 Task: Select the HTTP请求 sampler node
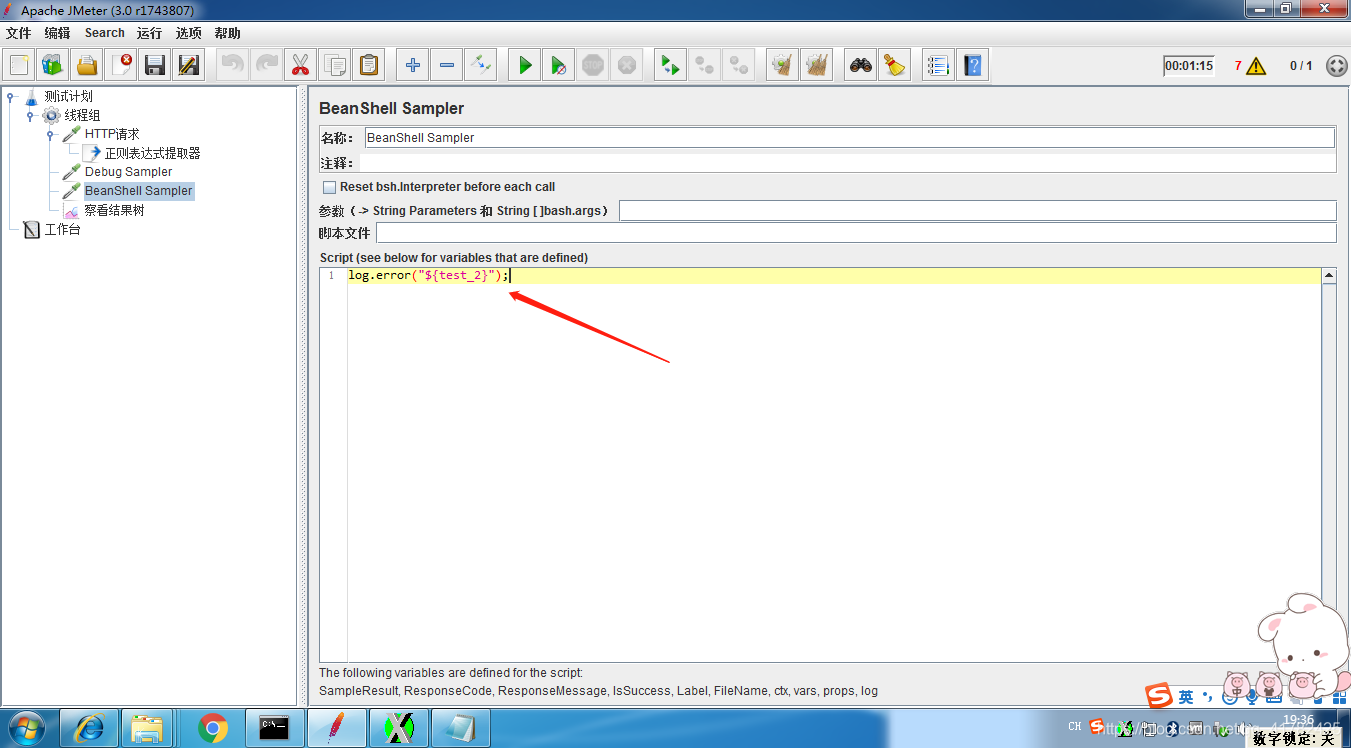click(x=112, y=134)
